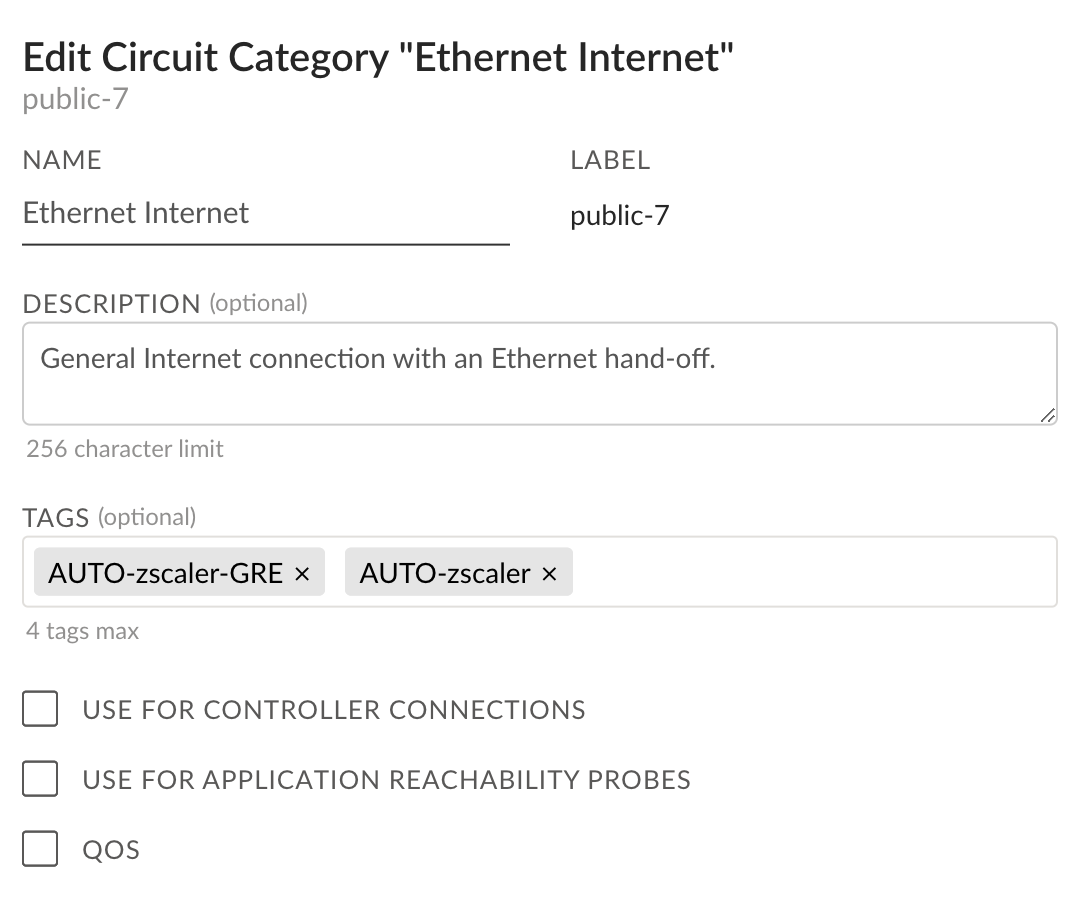Toggle the QOS checkbox
Screen dimensions: 1076x922
pos(40,850)
